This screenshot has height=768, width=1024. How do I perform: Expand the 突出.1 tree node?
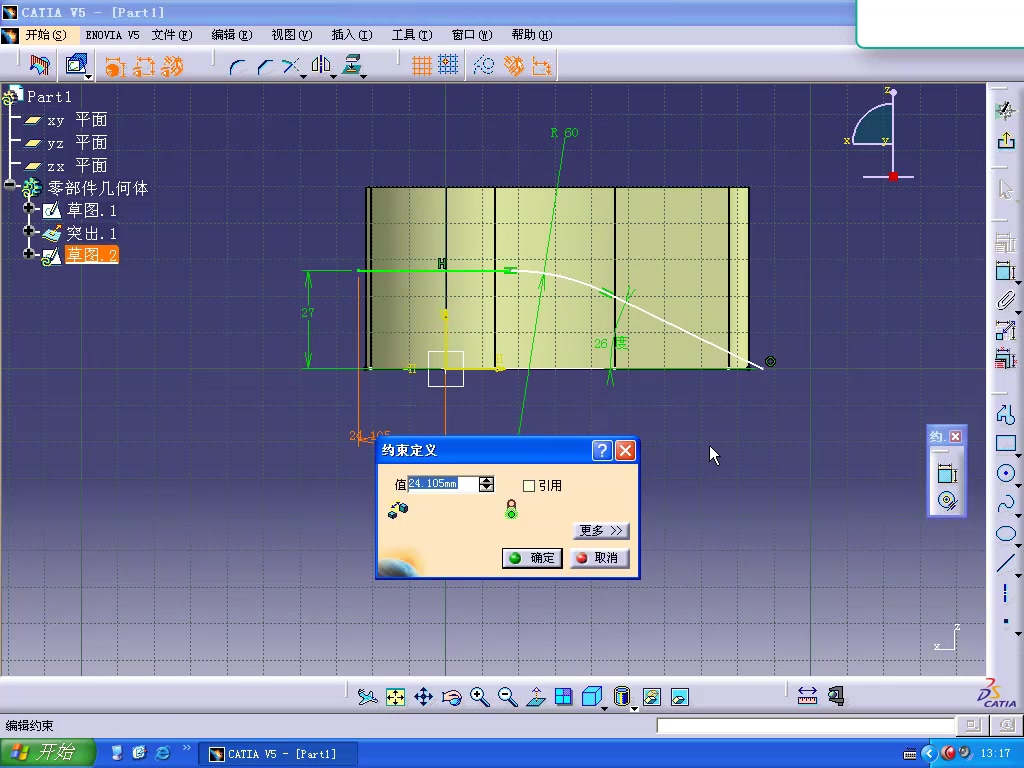pos(28,231)
